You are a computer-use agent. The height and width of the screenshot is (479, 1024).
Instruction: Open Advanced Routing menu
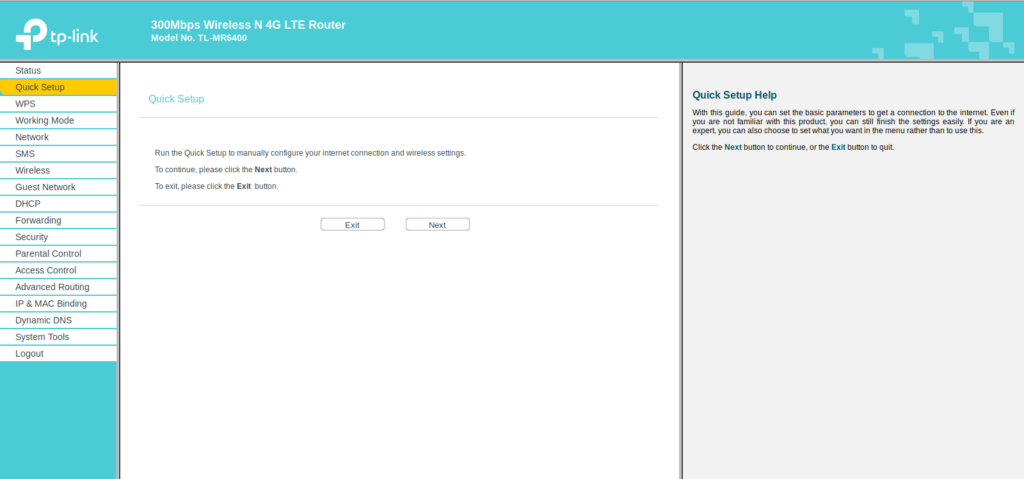tap(52, 287)
